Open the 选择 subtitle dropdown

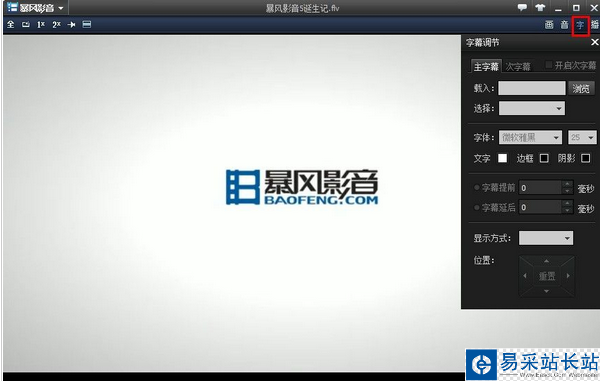(x=532, y=108)
